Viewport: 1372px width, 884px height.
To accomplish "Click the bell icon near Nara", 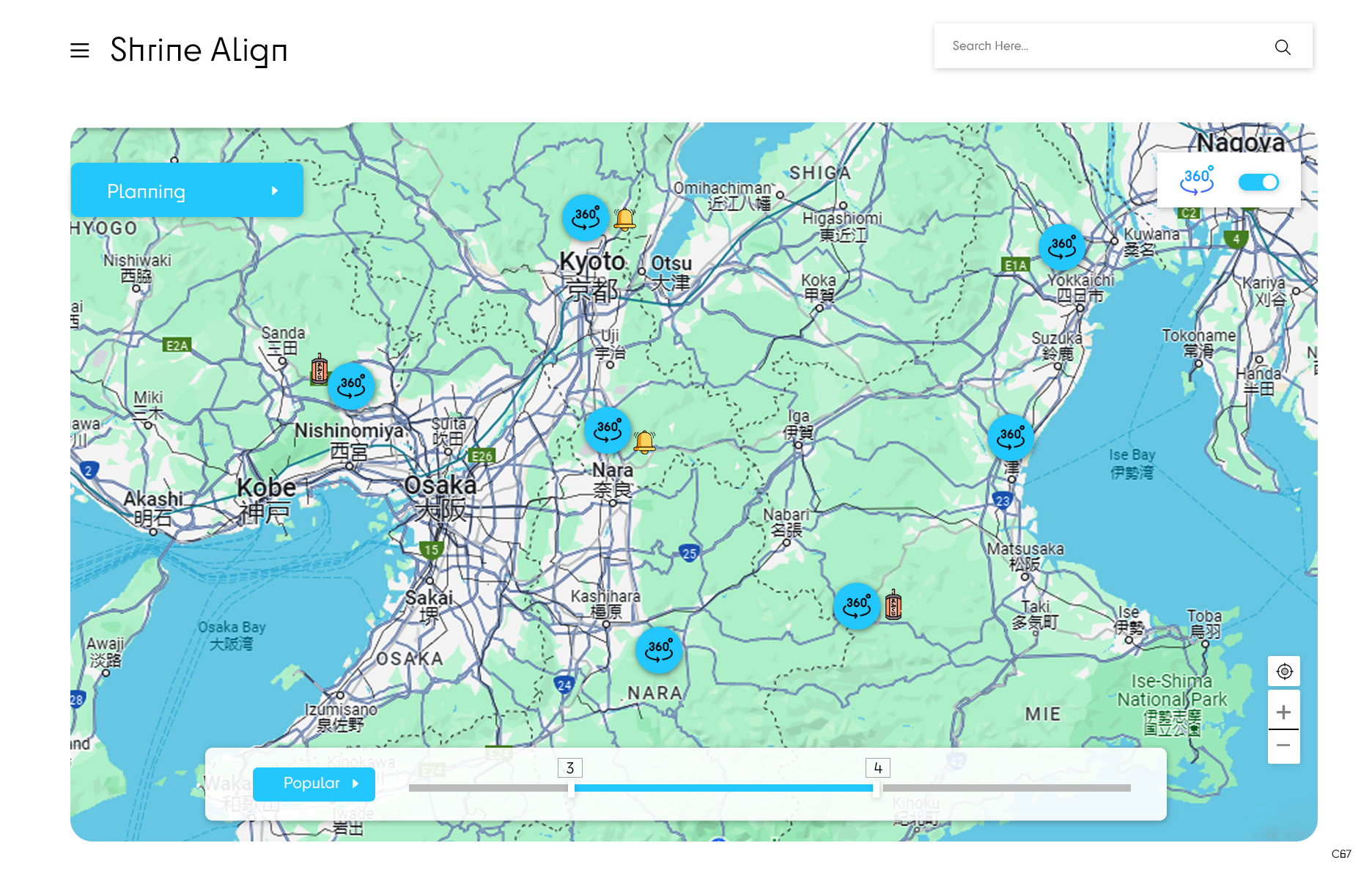I will pos(644,442).
